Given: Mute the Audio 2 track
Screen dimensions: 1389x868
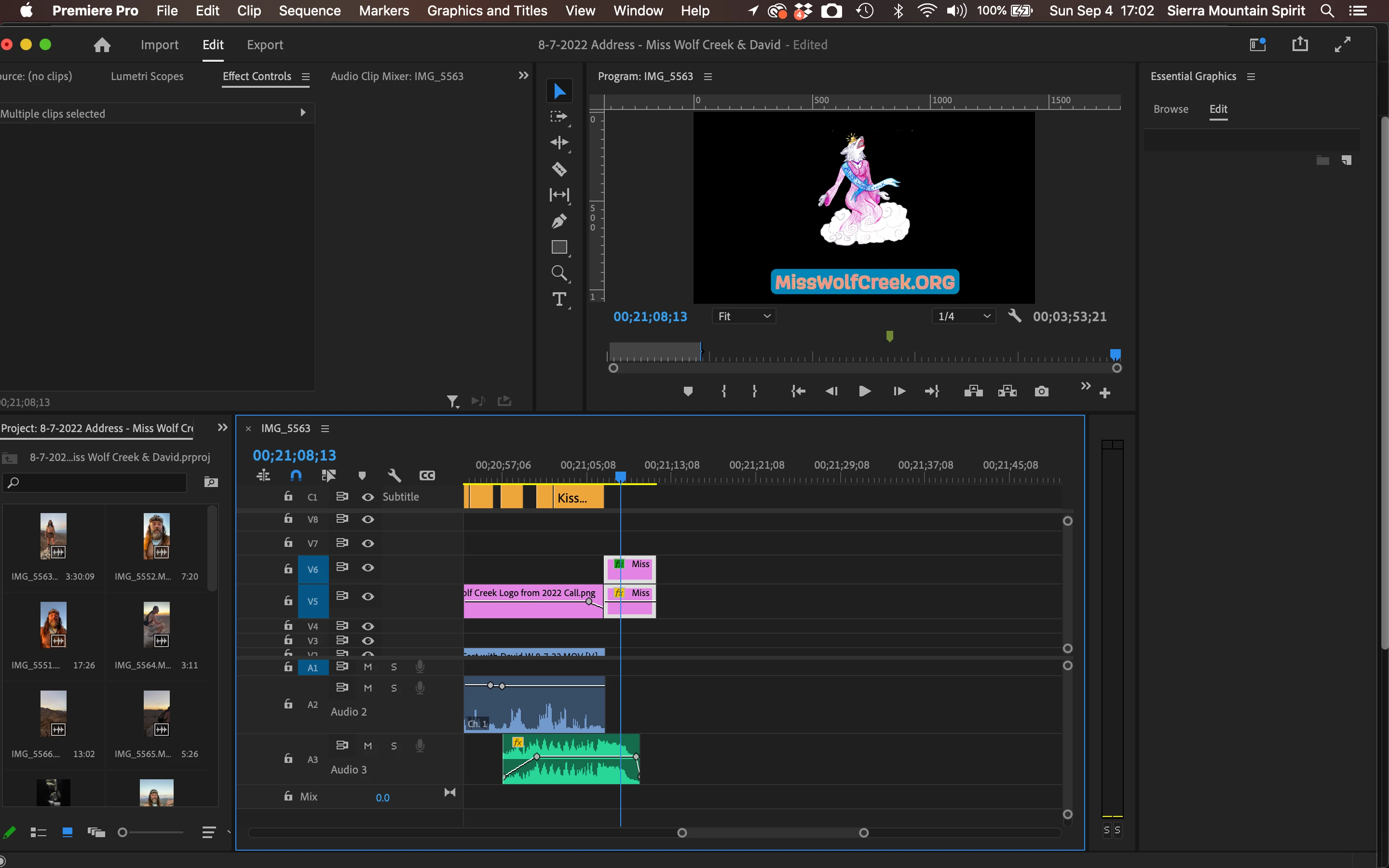Looking at the screenshot, I should [368, 688].
